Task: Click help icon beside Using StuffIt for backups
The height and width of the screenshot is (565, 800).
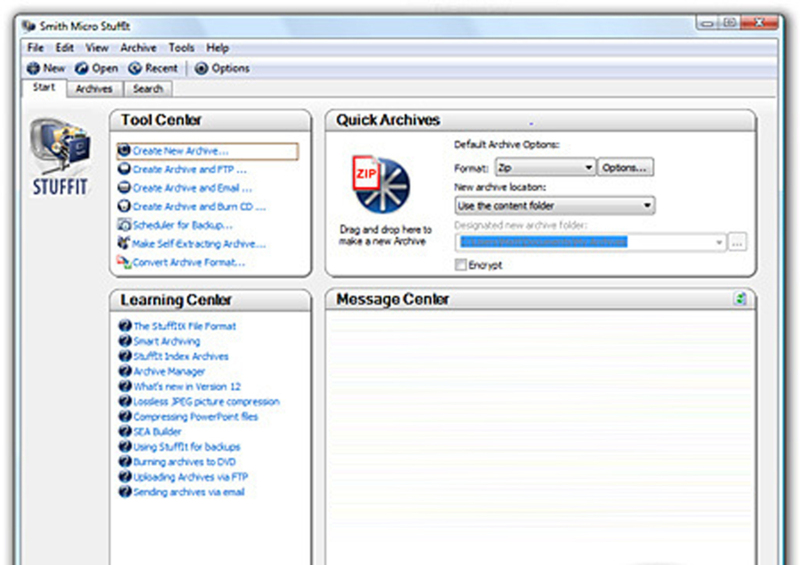Action: tap(125, 446)
